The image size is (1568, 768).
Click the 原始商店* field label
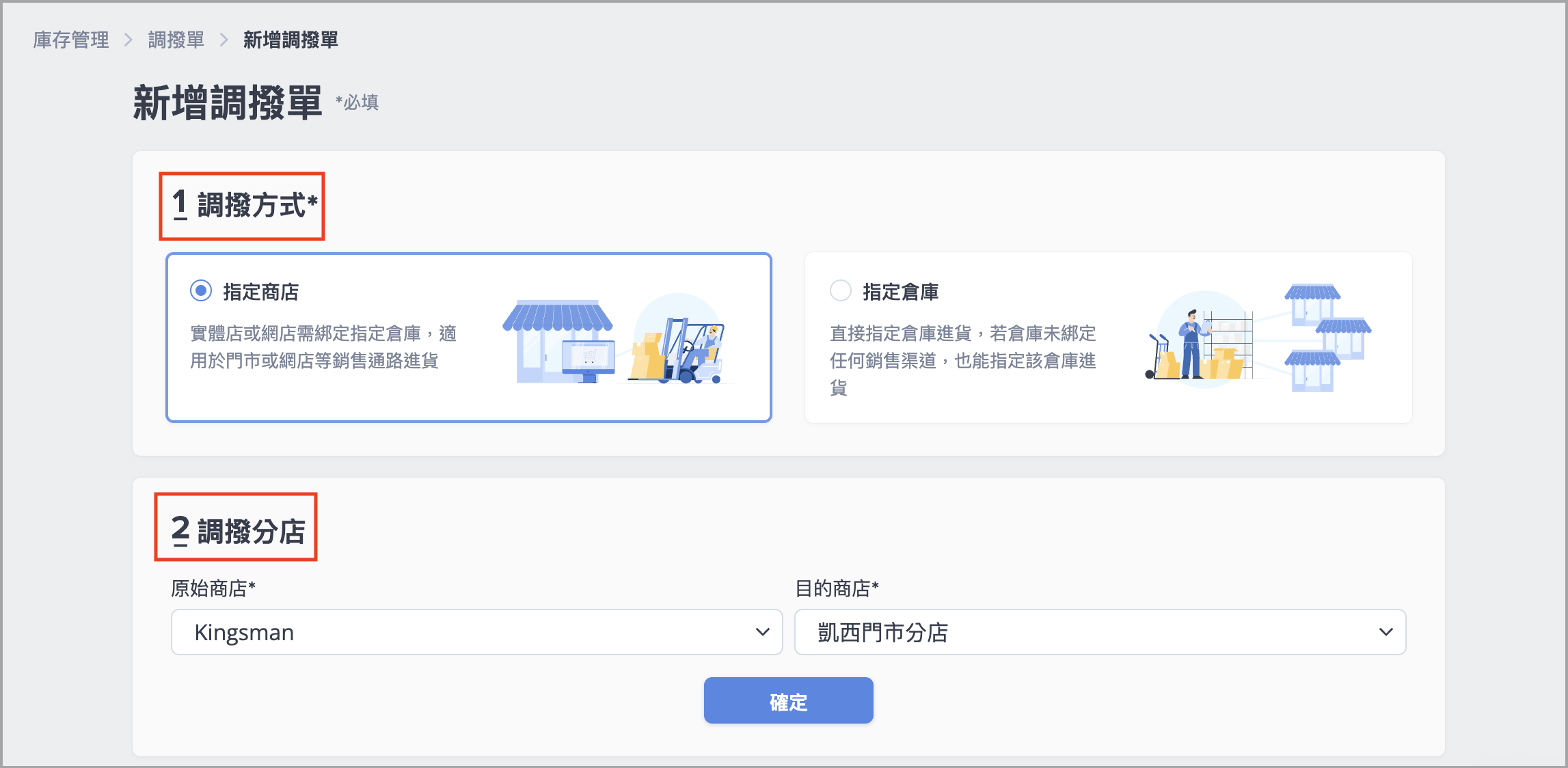(x=213, y=588)
